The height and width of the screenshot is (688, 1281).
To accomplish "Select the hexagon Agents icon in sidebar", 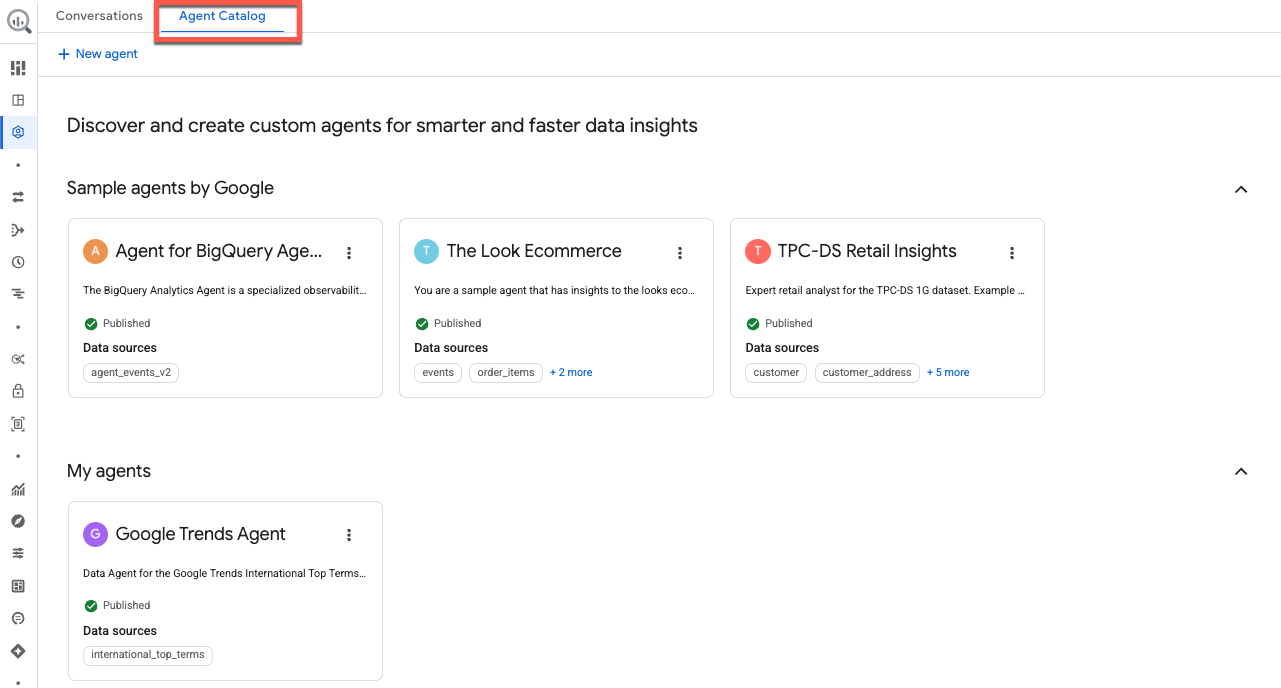I will [x=18, y=132].
